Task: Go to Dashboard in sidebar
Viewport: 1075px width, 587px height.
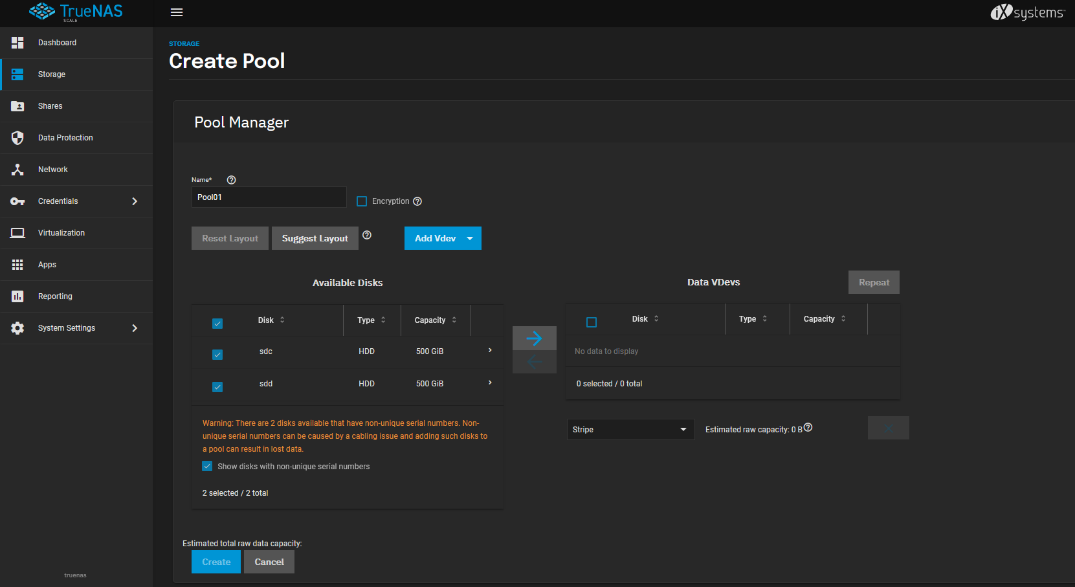Action: tap(58, 43)
